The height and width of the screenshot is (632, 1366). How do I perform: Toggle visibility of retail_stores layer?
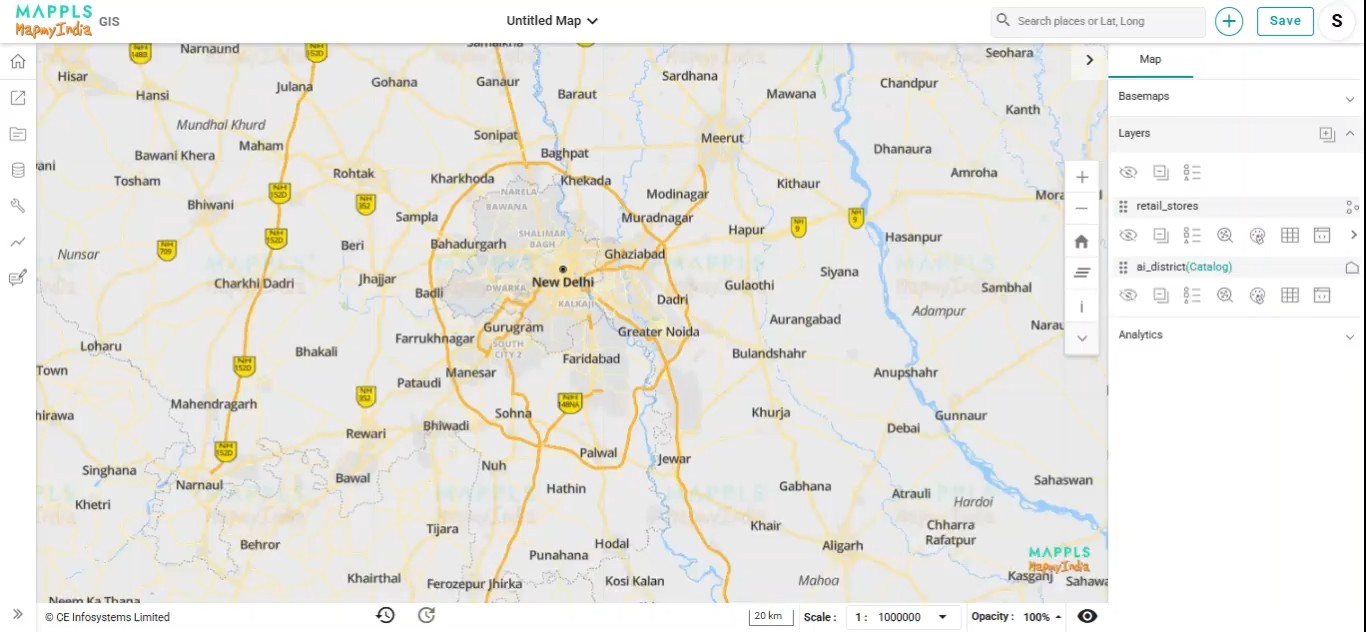point(1128,236)
